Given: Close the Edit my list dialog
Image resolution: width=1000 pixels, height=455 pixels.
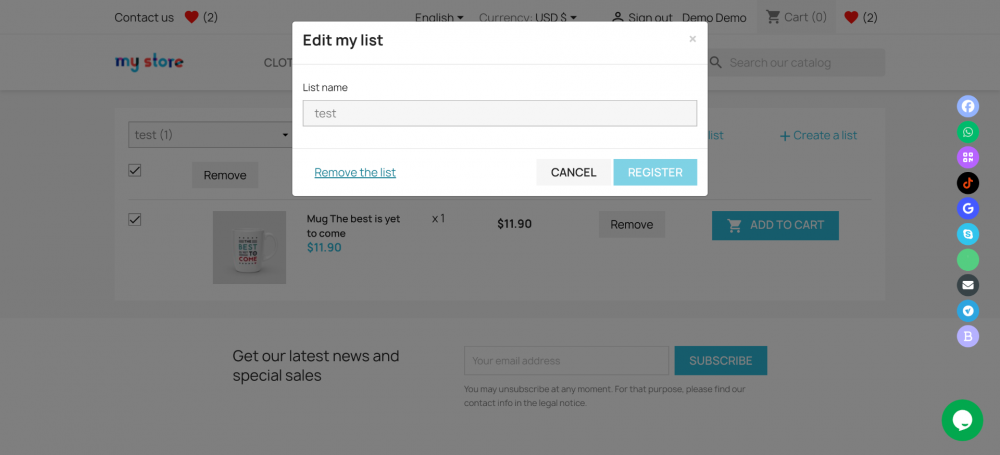Looking at the screenshot, I should point(692,39).
